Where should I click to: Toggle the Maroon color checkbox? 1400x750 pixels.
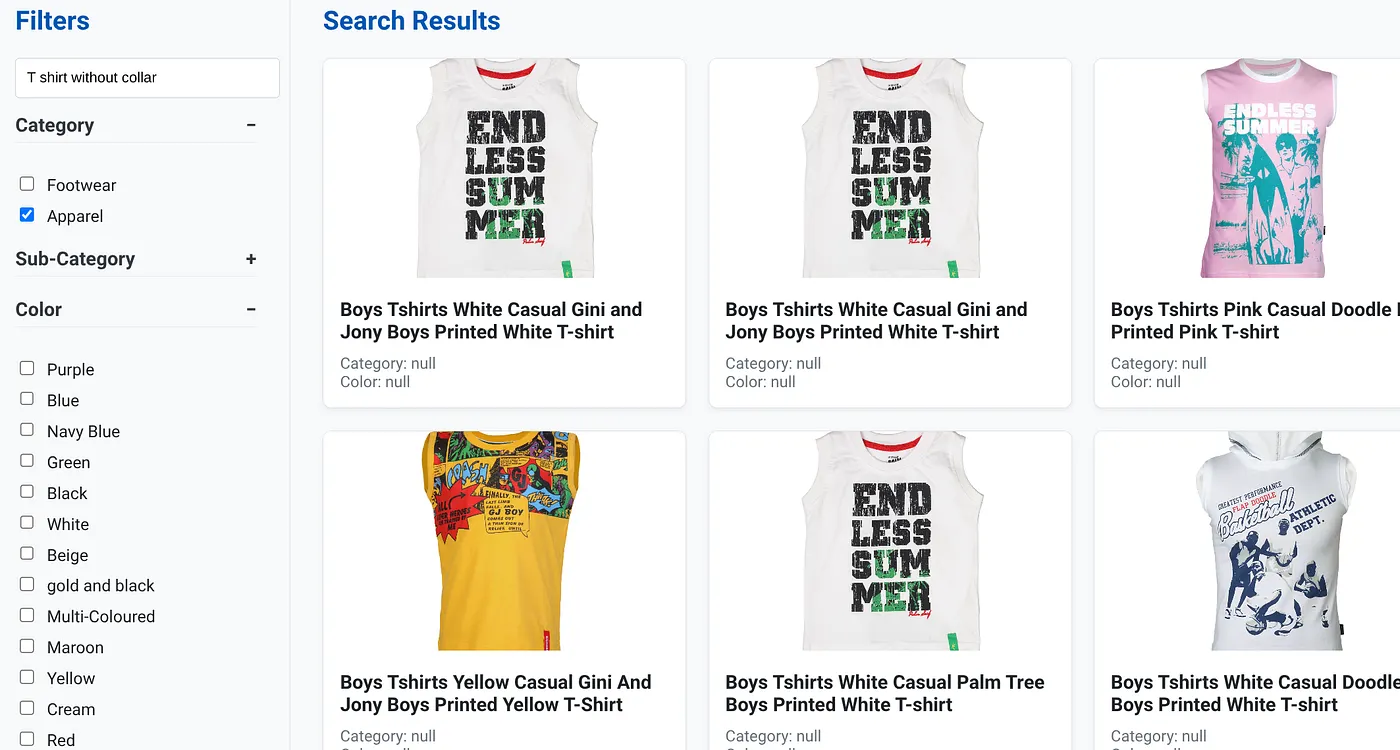coord(27,646)
